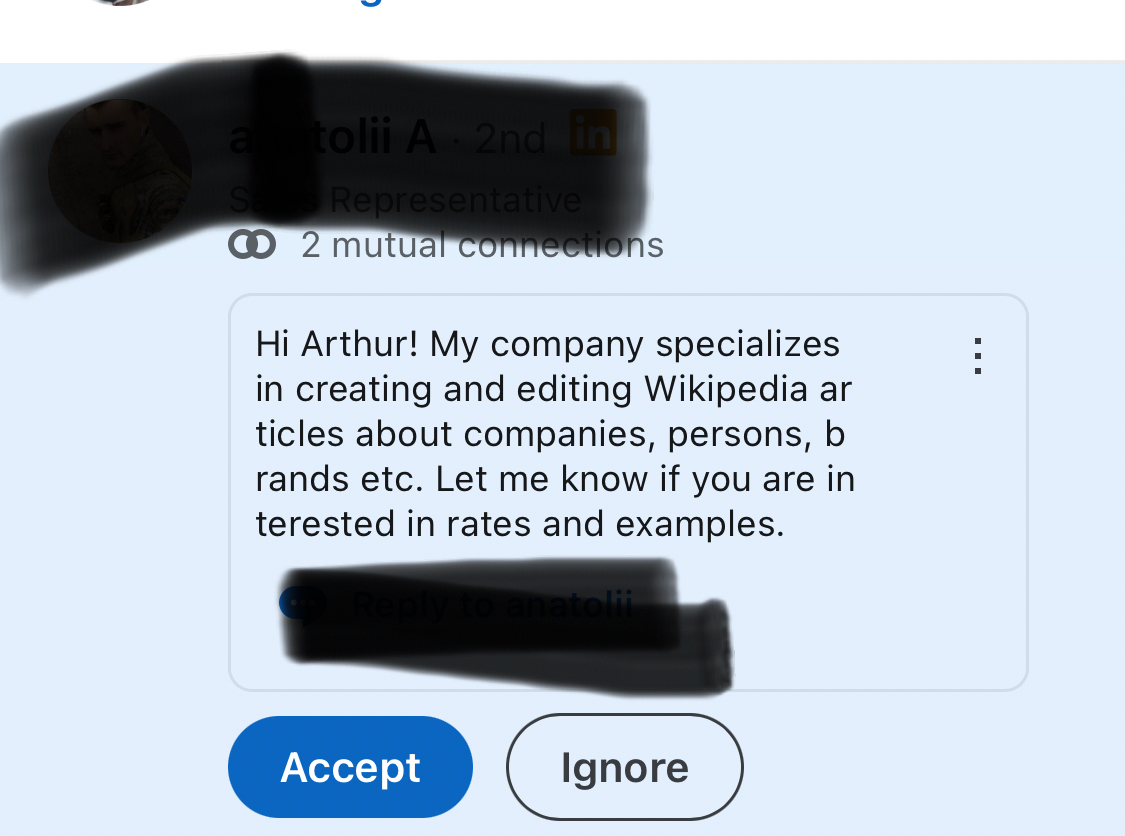Open anatolii A's profile via name

tap(332, 138)
